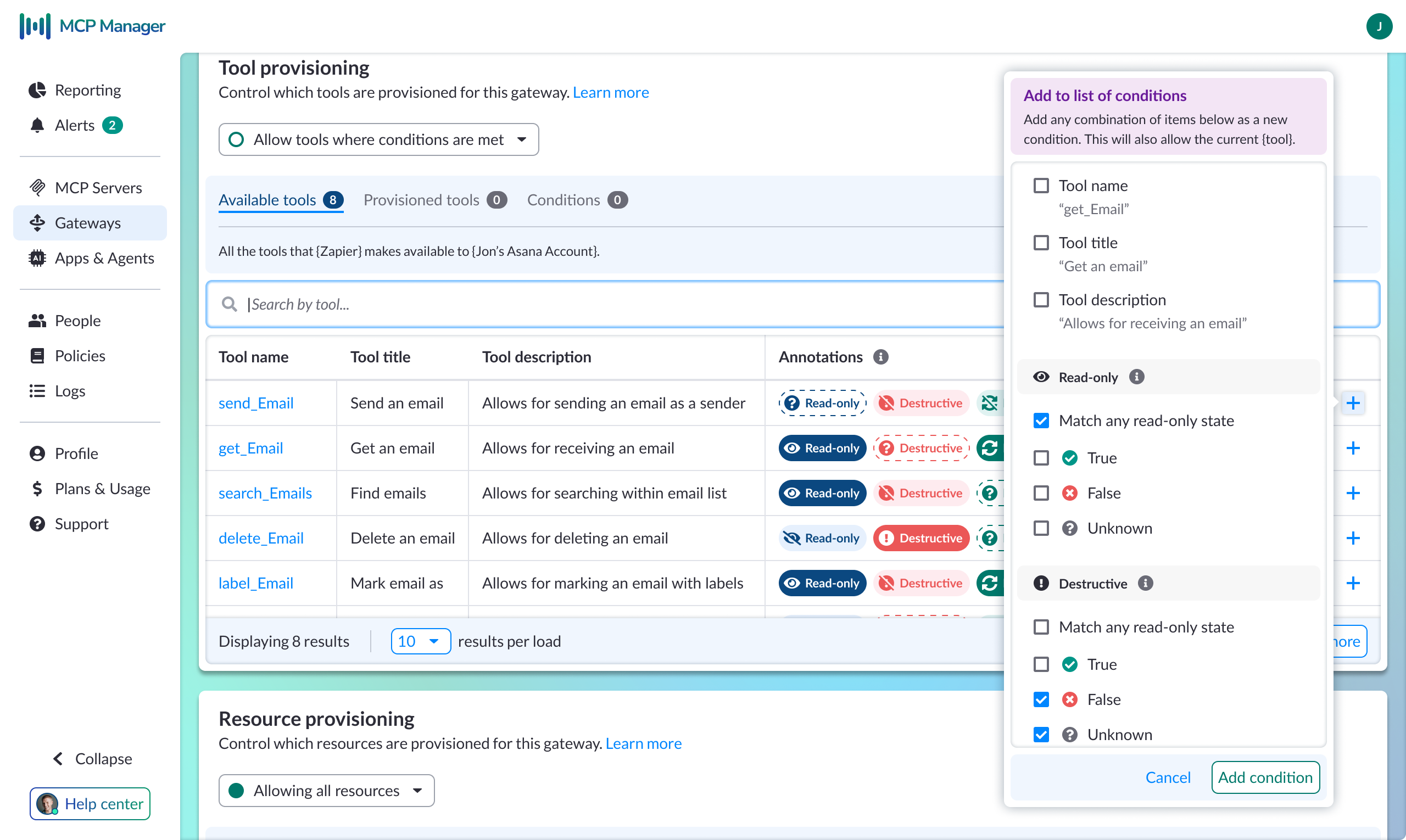Open Apps & Agents from the sidebar
Image resolution: width=1406 pixels, height=840 pixels.
[104, 258]
